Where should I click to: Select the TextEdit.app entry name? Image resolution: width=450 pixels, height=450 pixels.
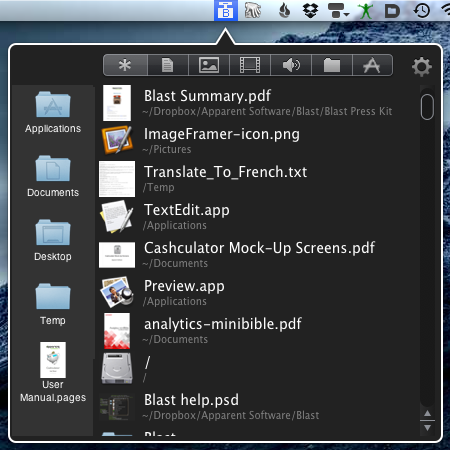click(x=187, y=210)
